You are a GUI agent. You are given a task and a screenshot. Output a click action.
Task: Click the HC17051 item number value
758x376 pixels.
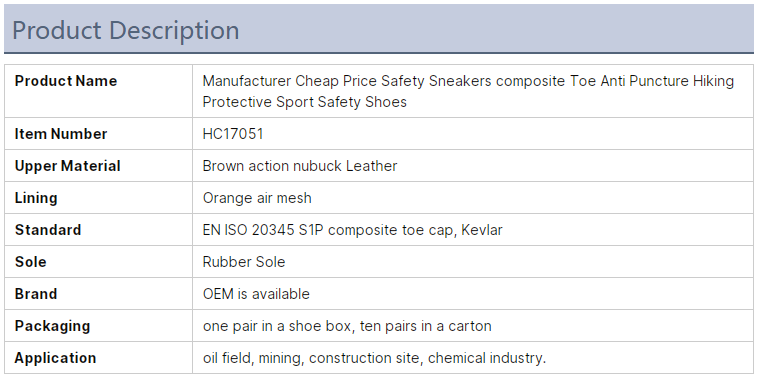233,134
